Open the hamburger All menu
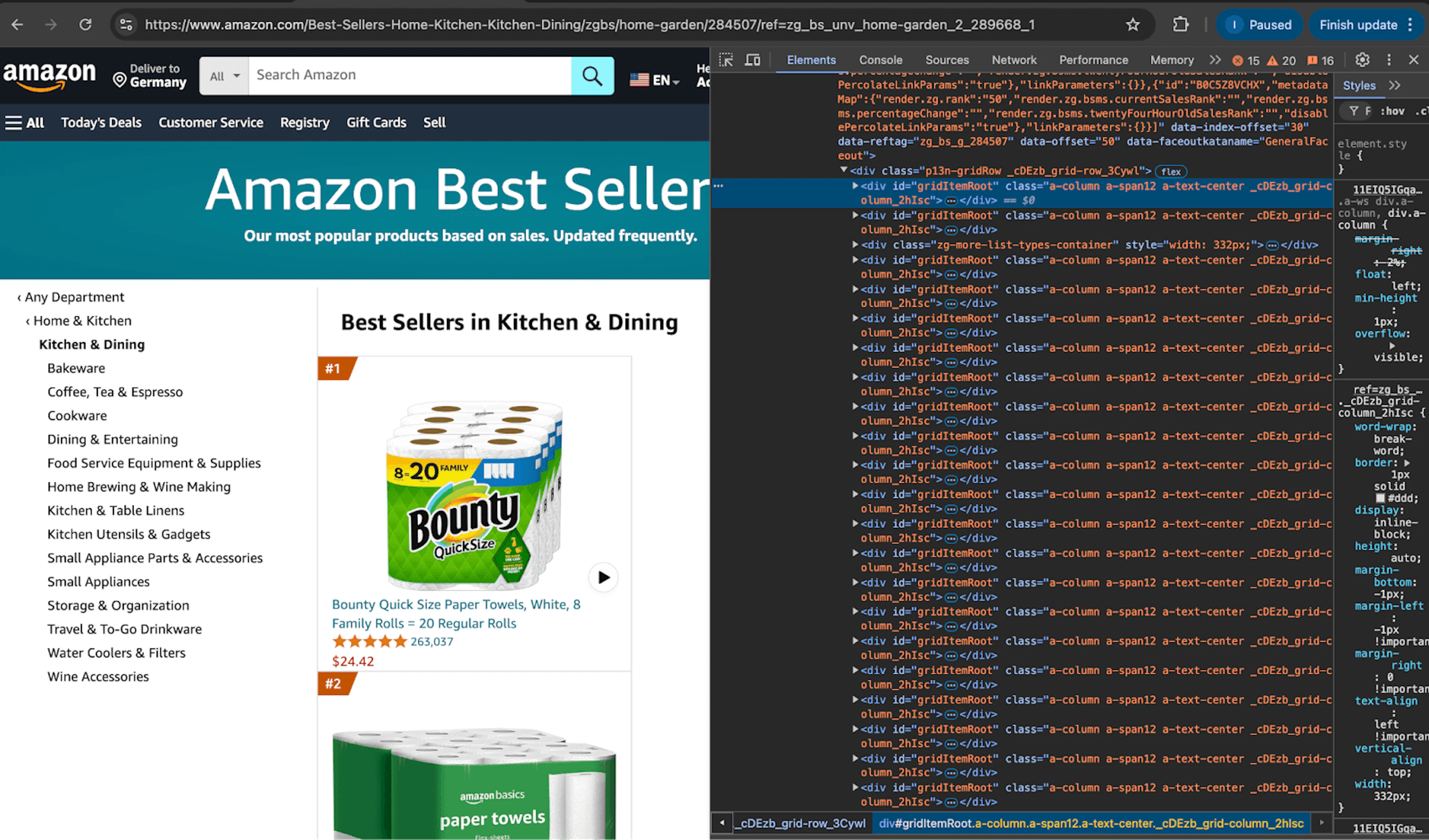Screen dimensions: 1429x840 (25, 122)
